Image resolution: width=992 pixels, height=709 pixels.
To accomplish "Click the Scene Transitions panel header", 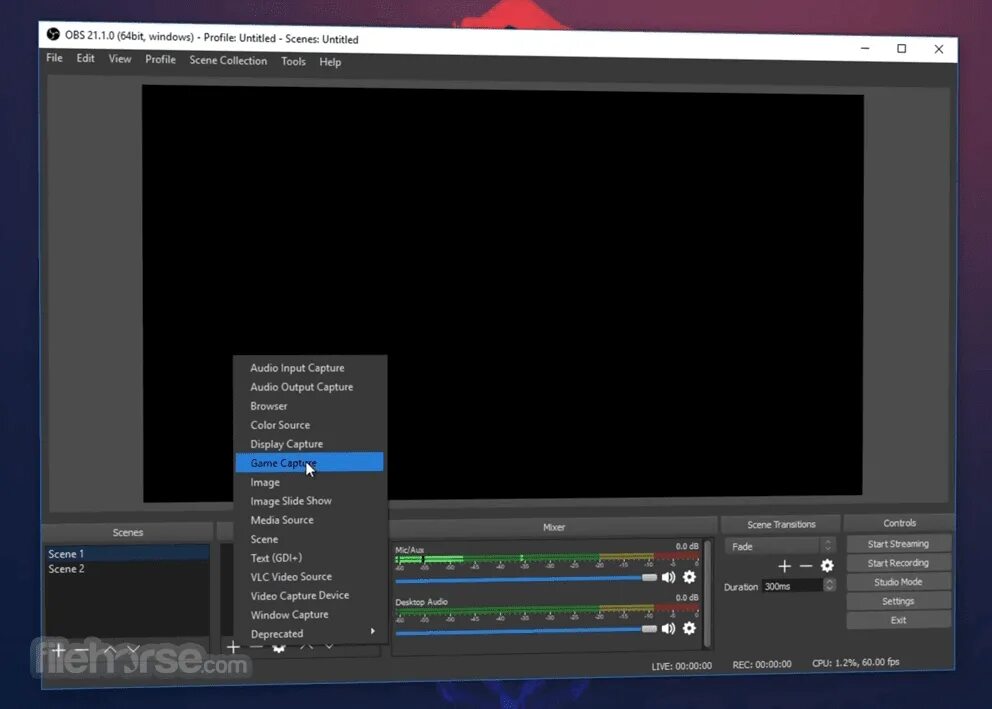I will (781, 524).
